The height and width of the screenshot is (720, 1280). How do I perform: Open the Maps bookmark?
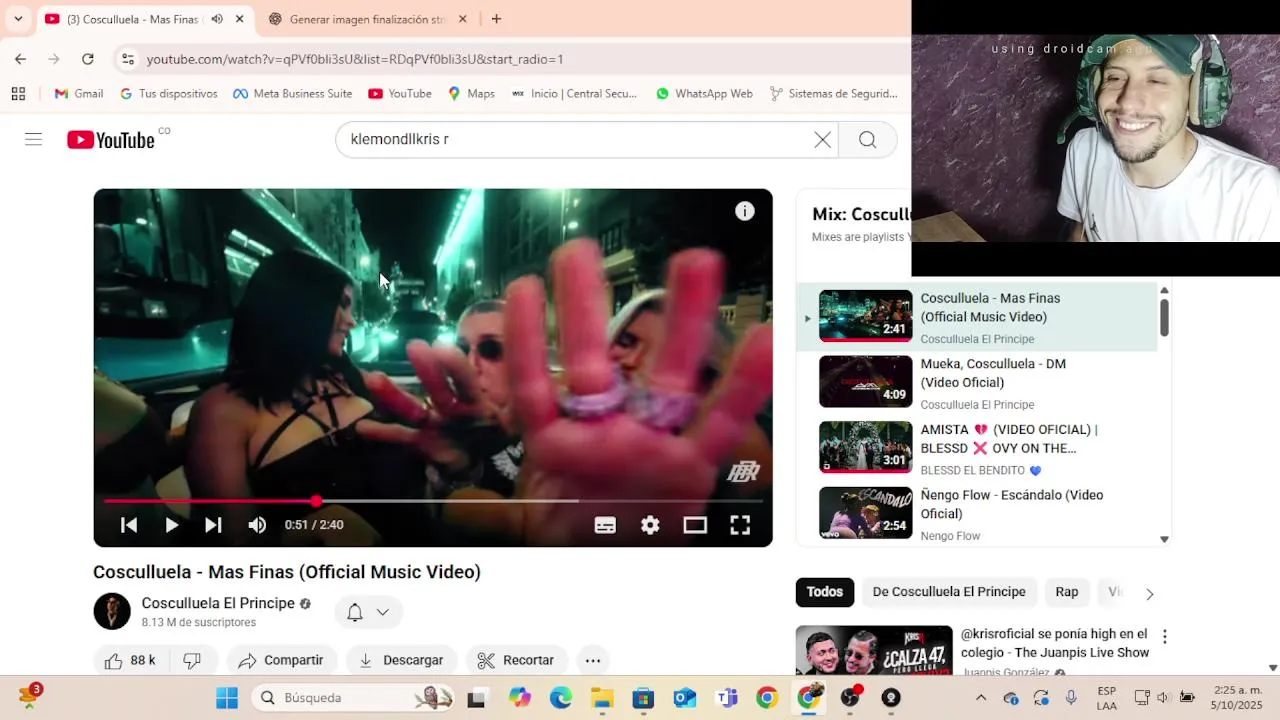(471, 93)
